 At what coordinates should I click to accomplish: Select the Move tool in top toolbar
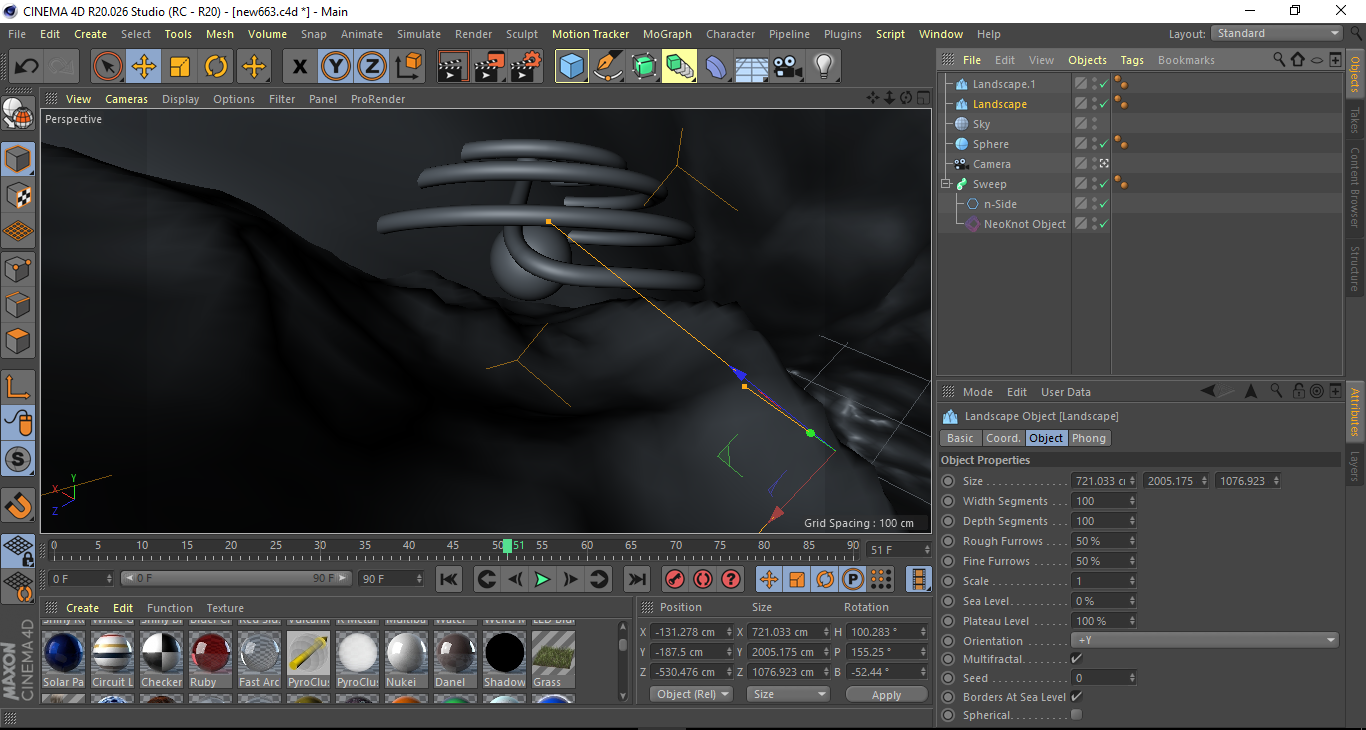144,67
